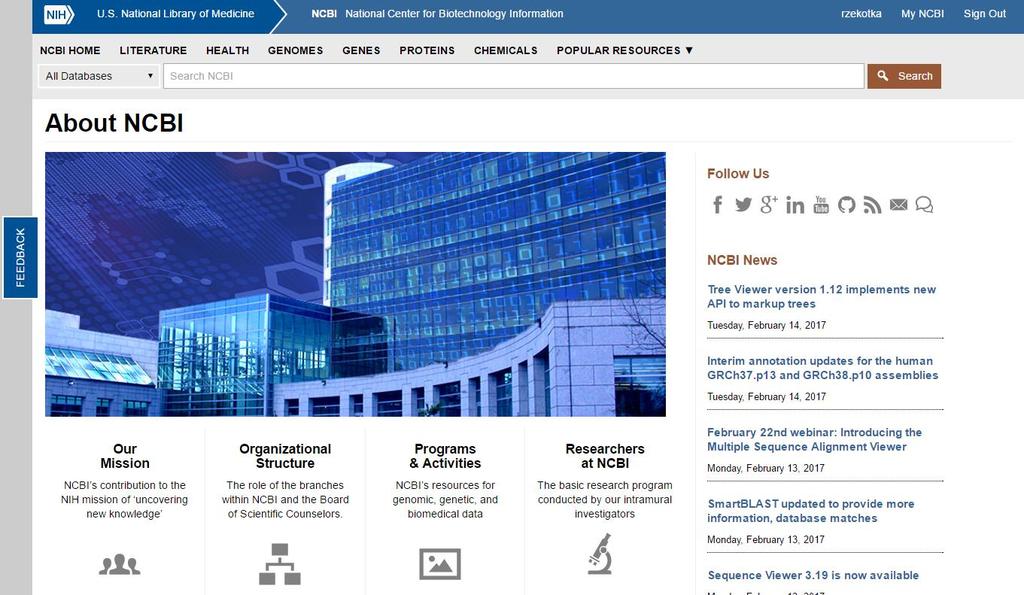The height and width of the screenshot is (595, 1024).
Task: Click the NCBI building banner image
Action: (355, 284)
